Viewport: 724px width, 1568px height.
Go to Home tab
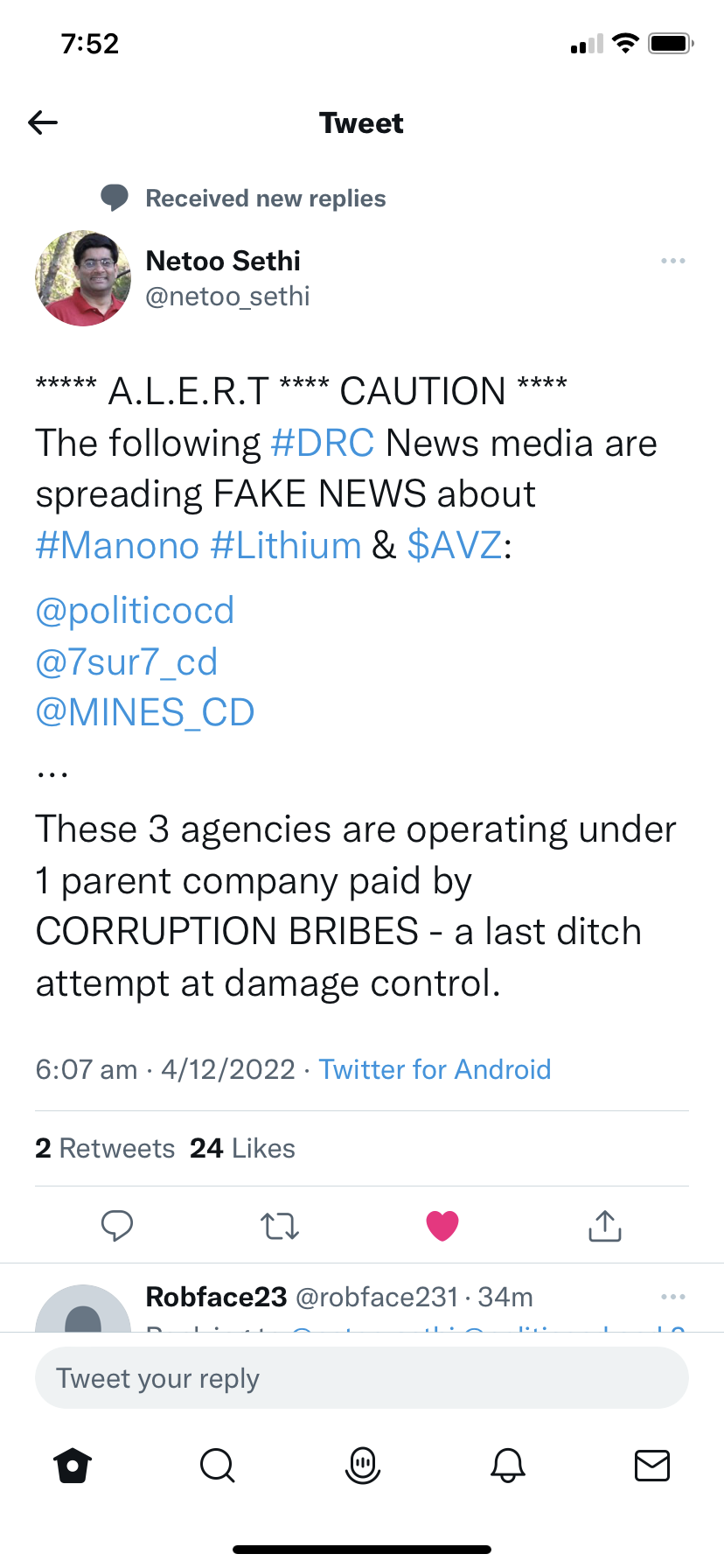(x=73, y=1465)
